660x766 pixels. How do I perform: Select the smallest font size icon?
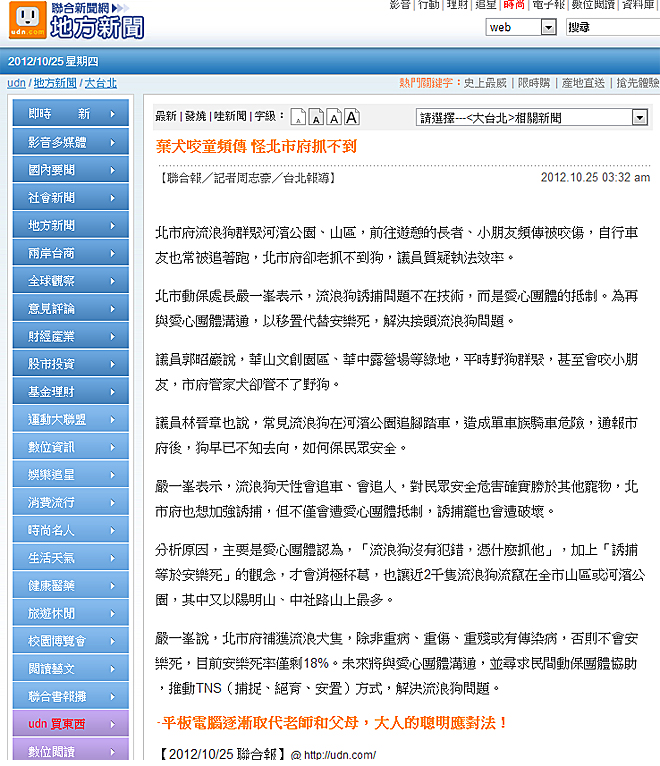tap(296, 118)
